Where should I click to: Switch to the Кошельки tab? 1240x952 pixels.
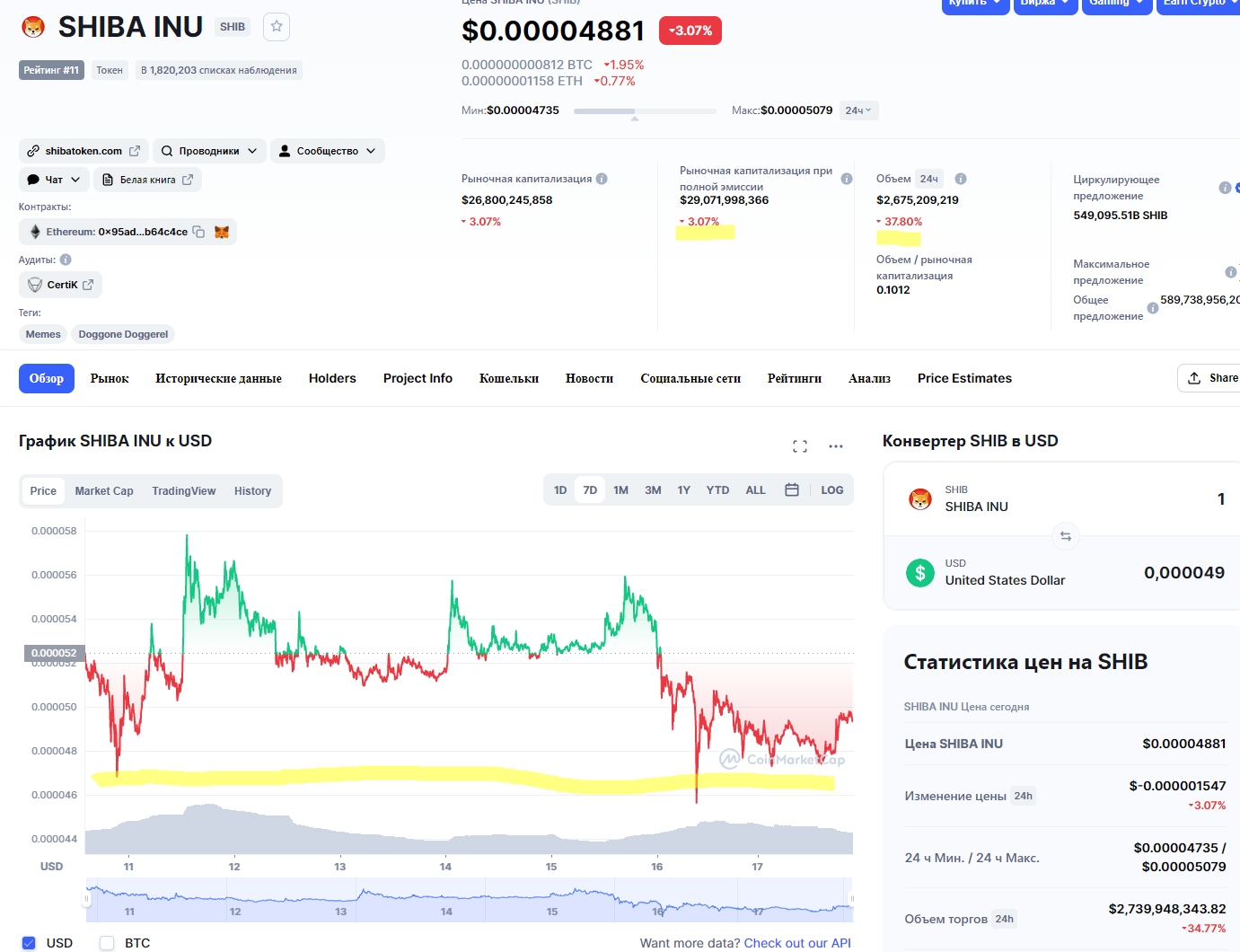[x=509, y=378]
